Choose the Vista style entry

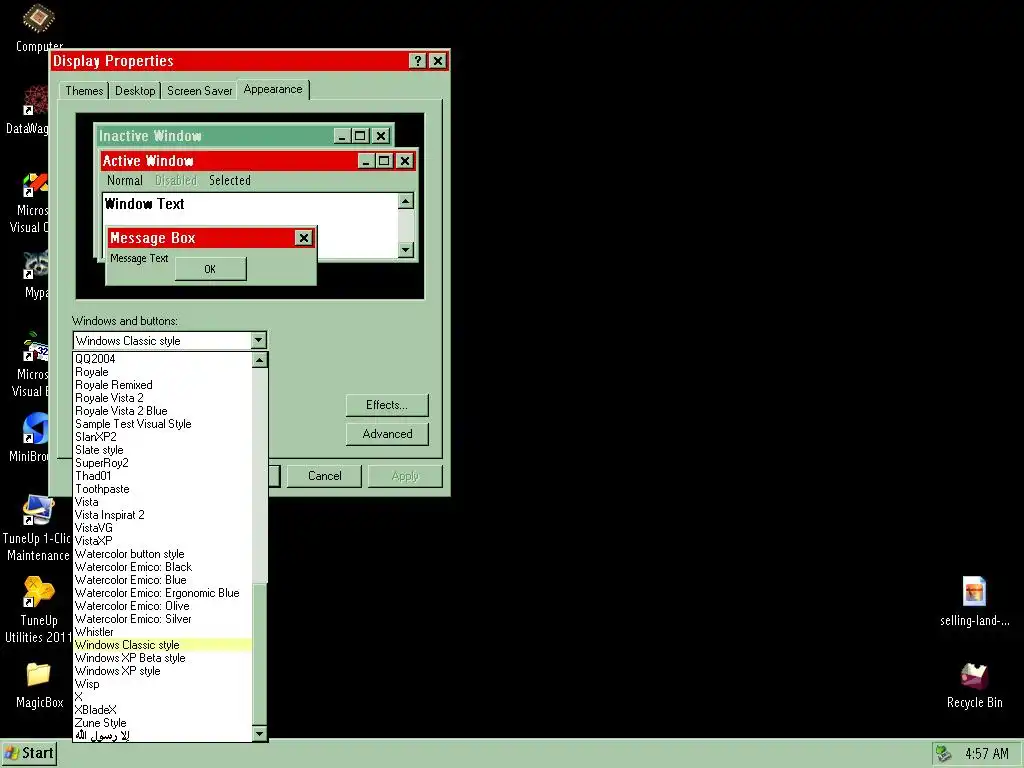tap(163, 502)
